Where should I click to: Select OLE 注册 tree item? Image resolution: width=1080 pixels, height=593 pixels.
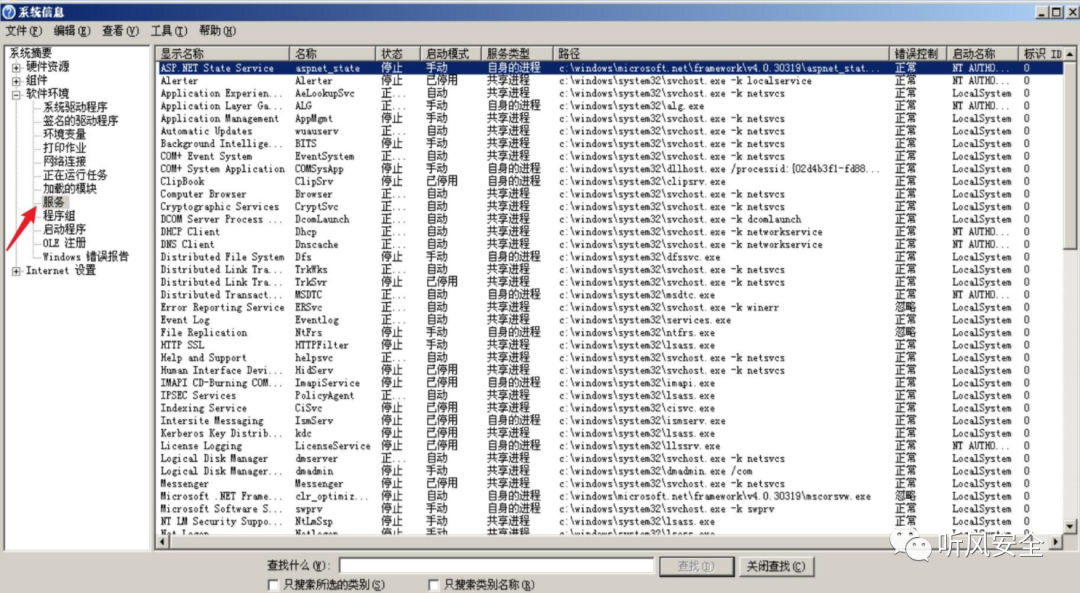(x=64, y=243)
